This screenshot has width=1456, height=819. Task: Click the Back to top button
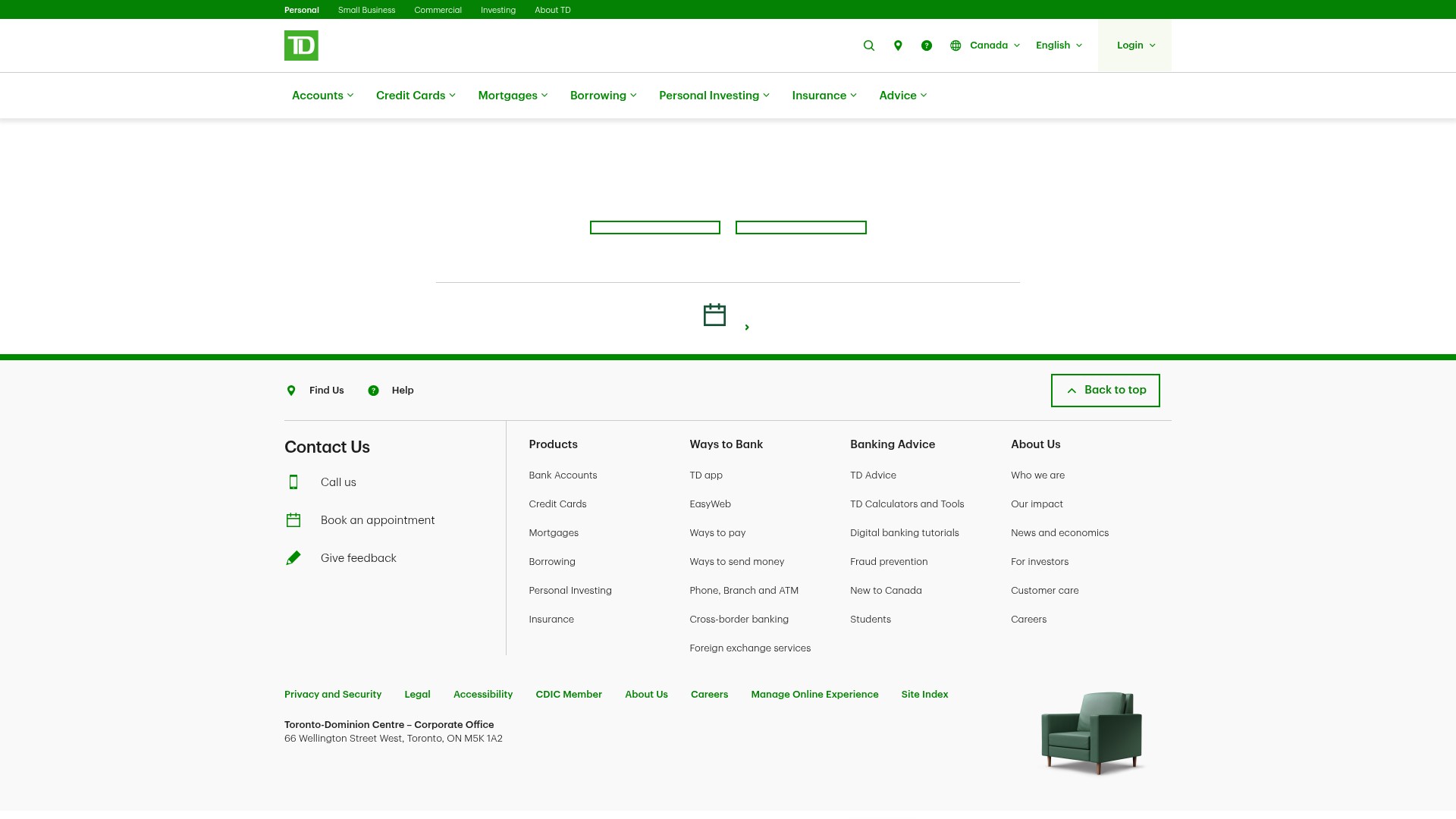[x=1105, y=391]
